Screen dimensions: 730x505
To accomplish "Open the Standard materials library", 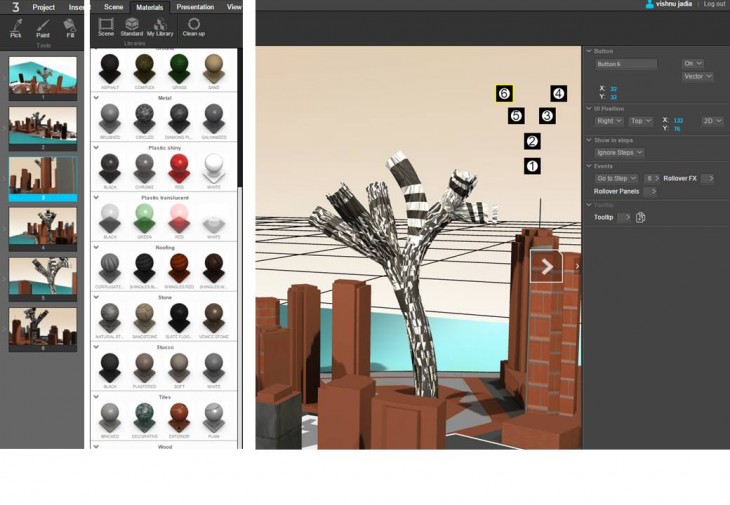I will 132,26.
